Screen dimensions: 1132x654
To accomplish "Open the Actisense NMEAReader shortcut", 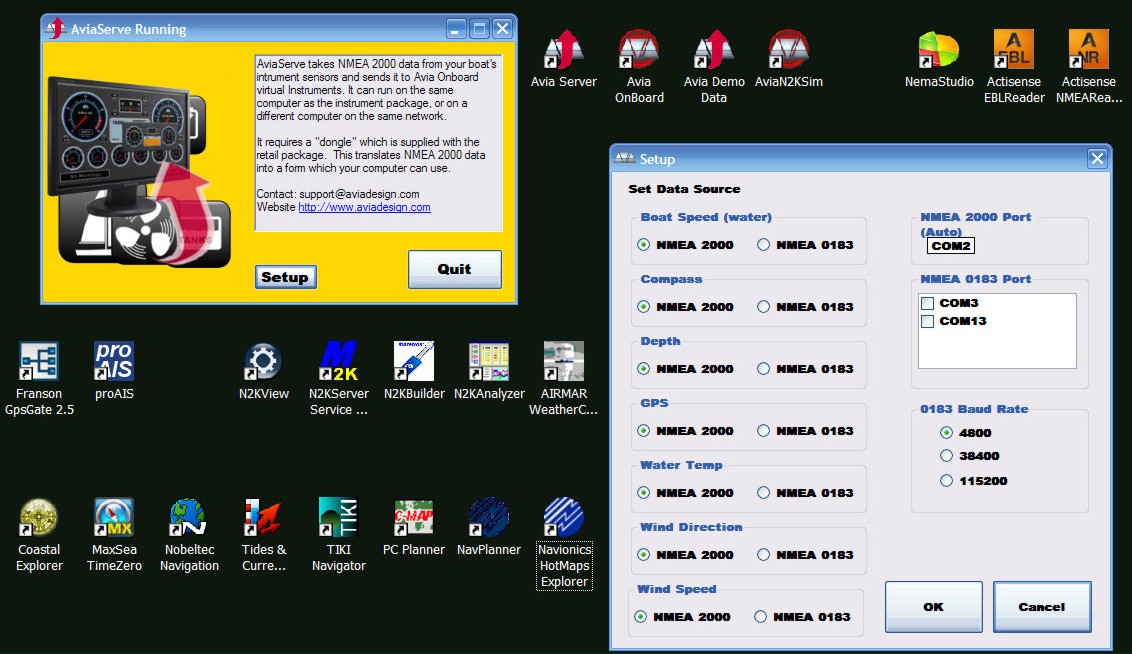I will (1089, 66).
